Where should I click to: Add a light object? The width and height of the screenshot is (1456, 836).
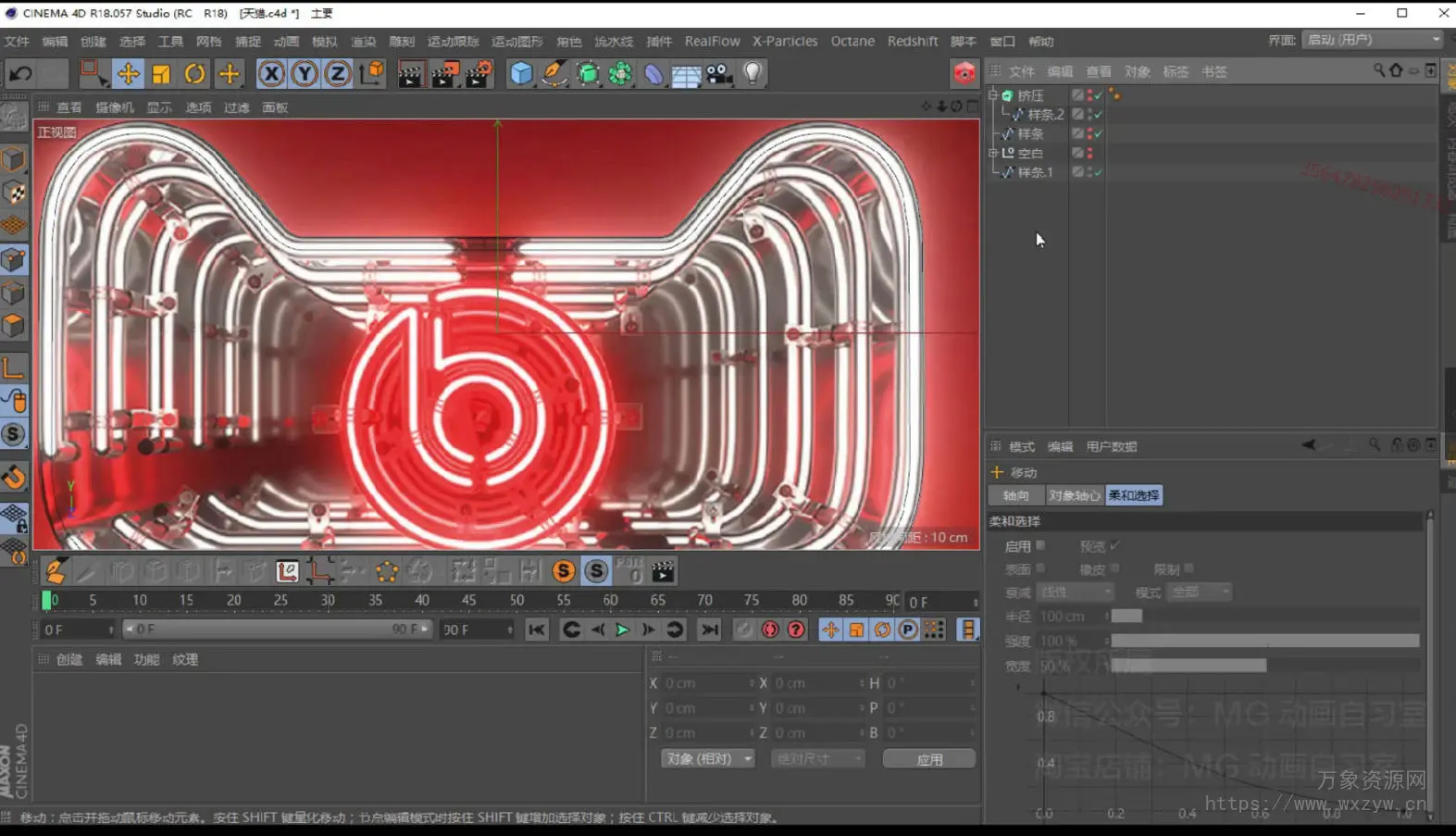[753, 74]
